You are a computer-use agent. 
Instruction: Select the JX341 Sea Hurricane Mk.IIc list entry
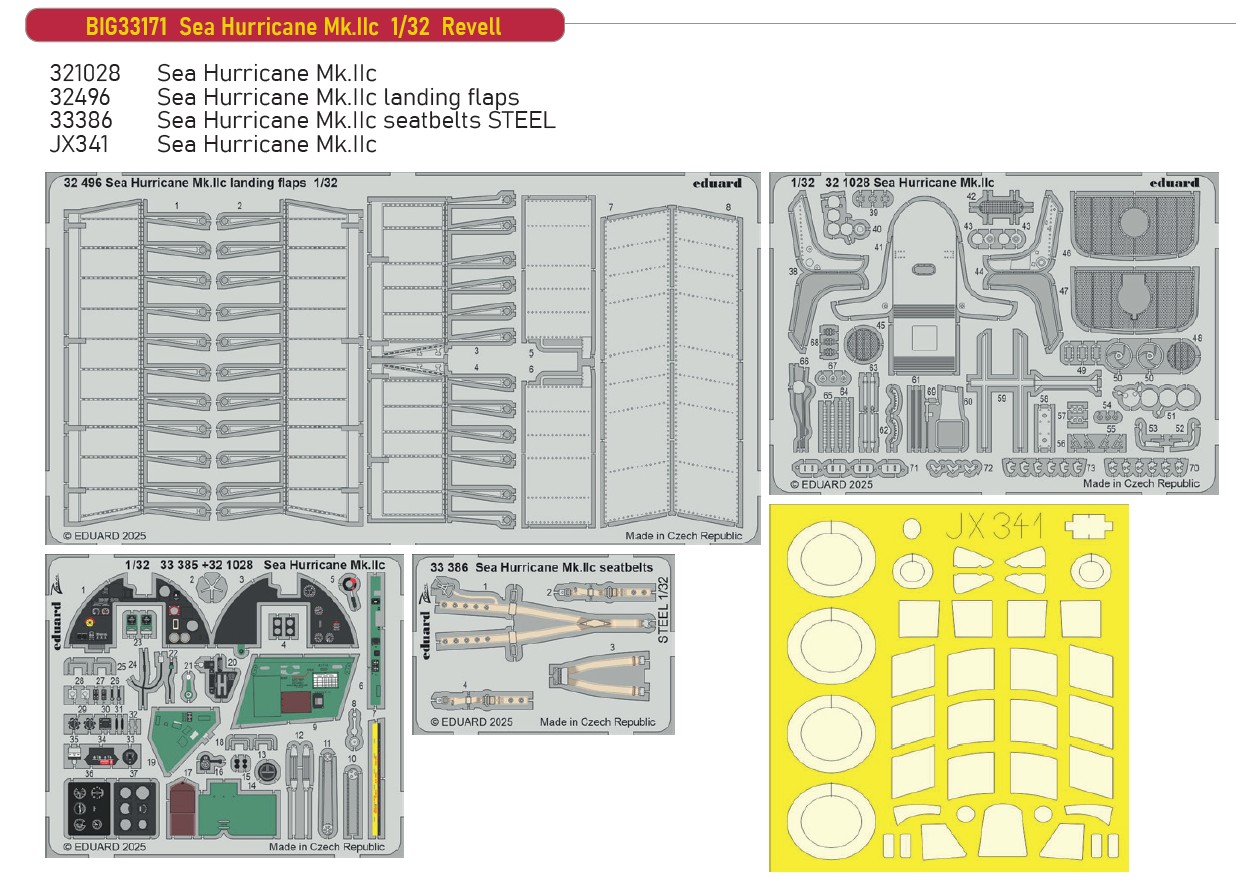(x=212, y=144)
